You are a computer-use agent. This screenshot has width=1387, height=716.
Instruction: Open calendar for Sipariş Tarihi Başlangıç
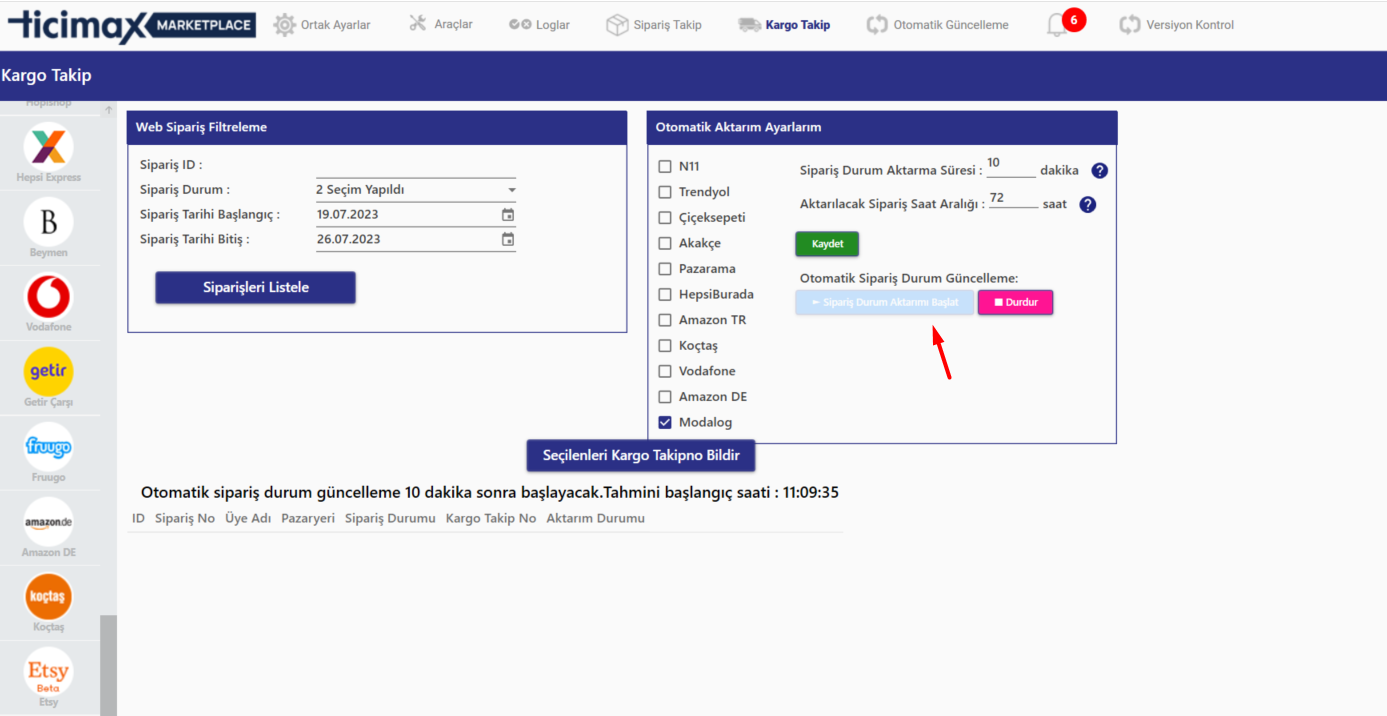pyautogui.click(x=508, y=215)
